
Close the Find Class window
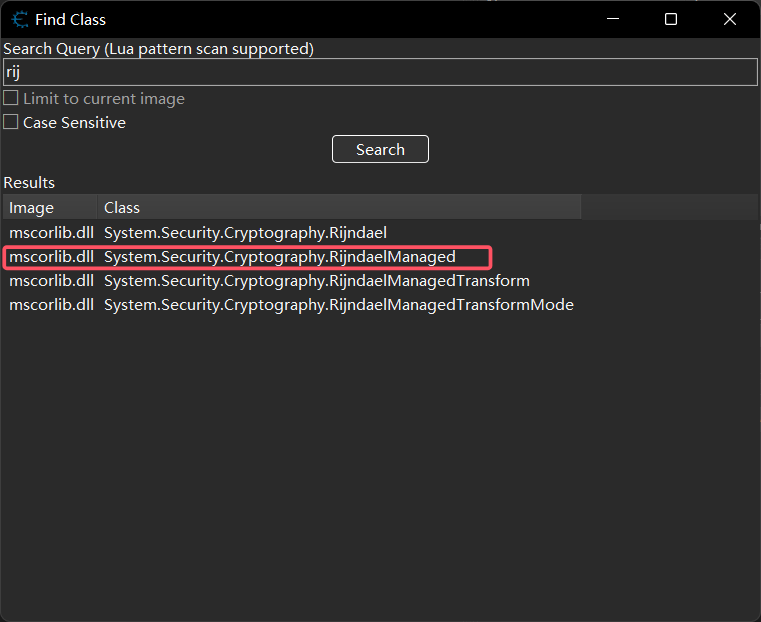click(729, 19)
